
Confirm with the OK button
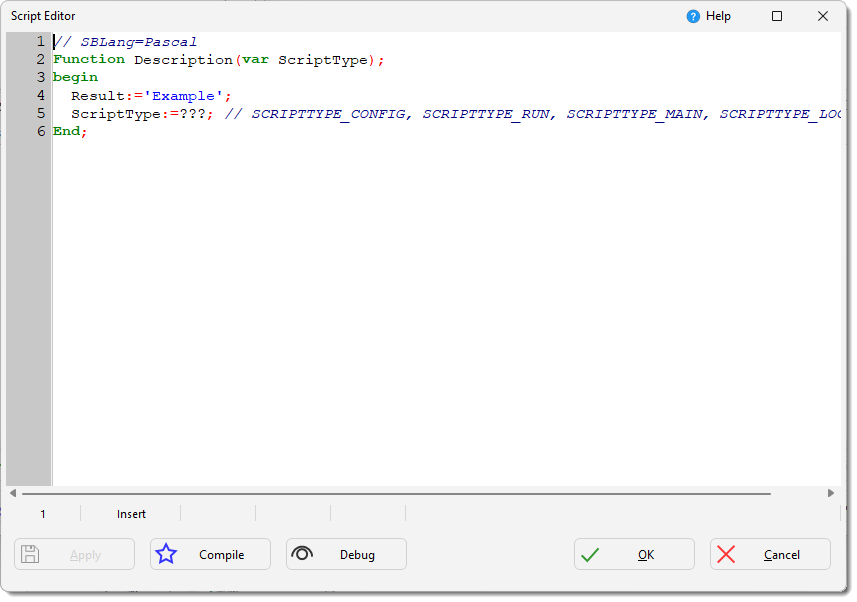(x=634, y=554)
